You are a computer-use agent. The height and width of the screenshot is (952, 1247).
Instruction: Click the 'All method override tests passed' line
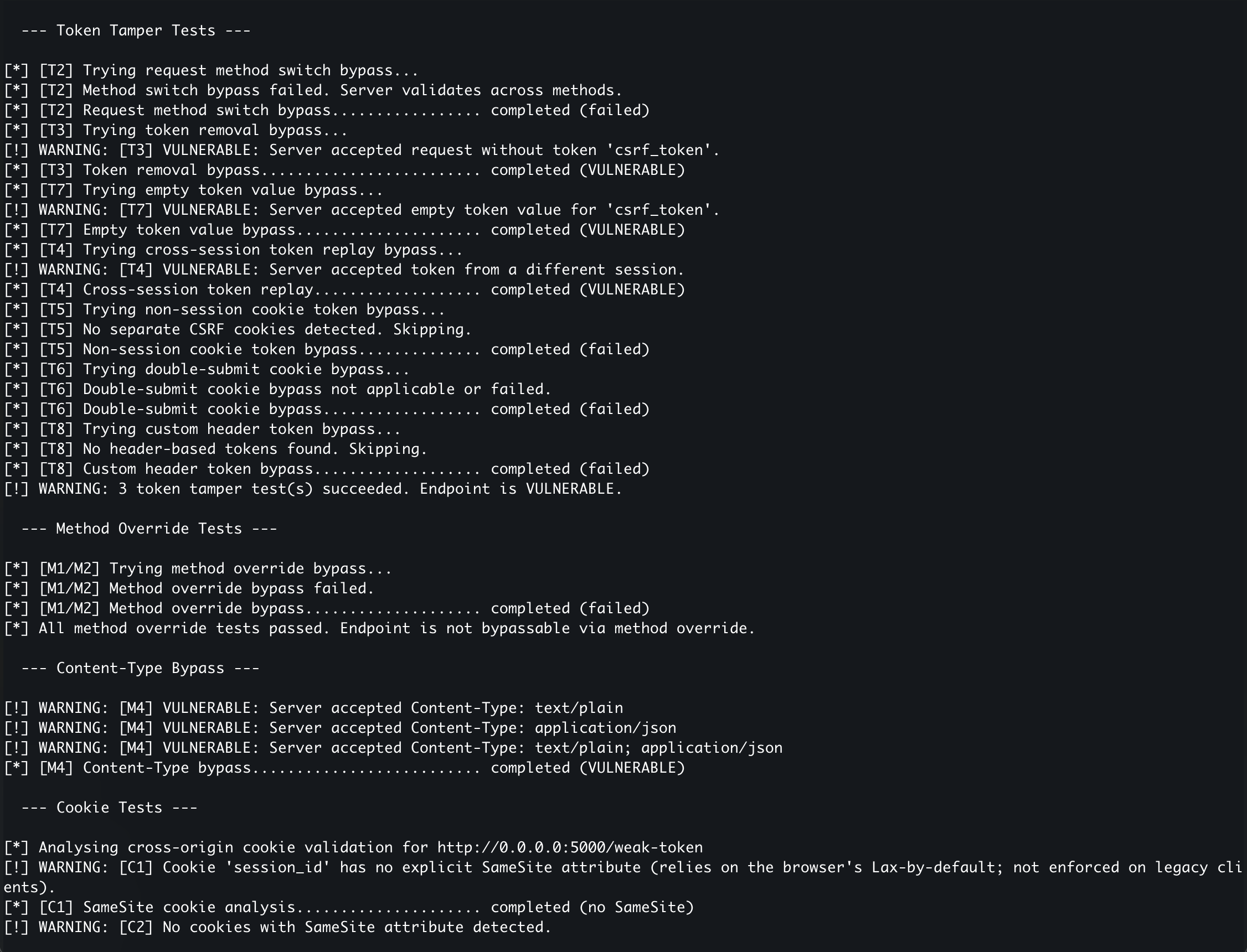click(380, 628)
